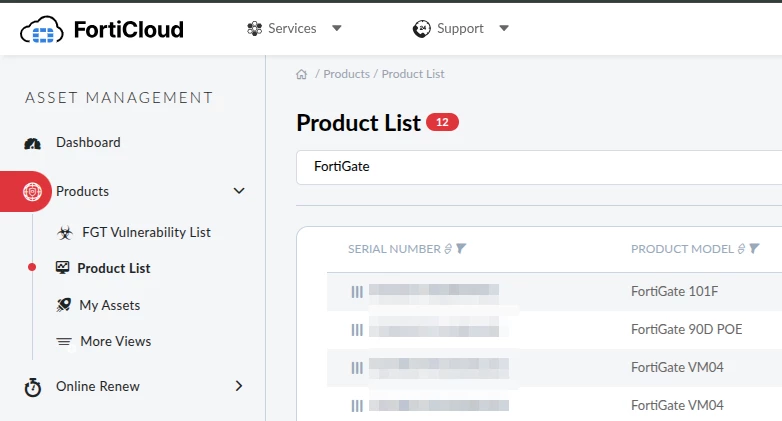Image resolution: width=782 pixels, height=421 pixels.
Task: Open the Support menu
Action: (461, 28)
